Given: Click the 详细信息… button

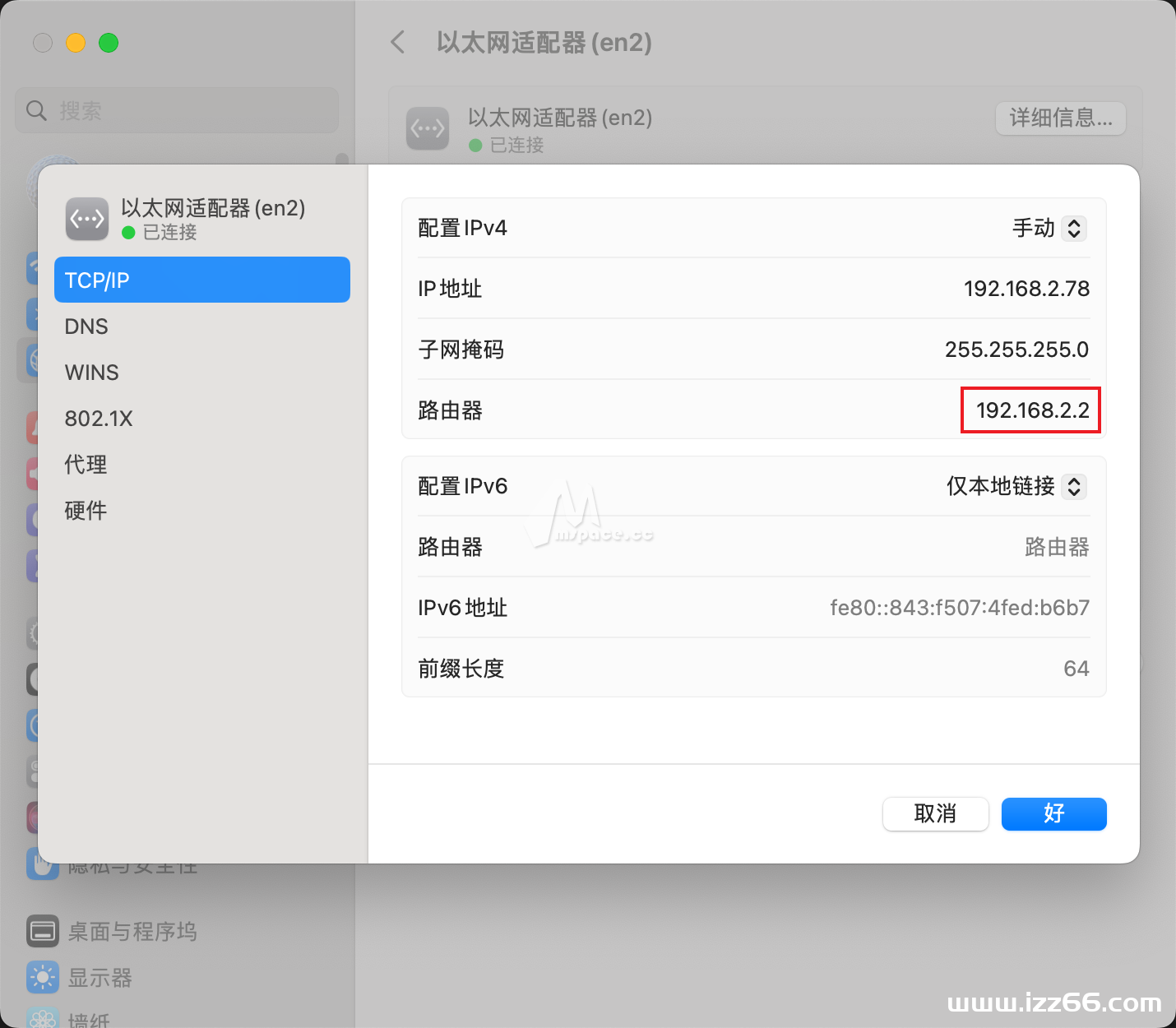Looking at the screenshot, I should [1060, 118].
